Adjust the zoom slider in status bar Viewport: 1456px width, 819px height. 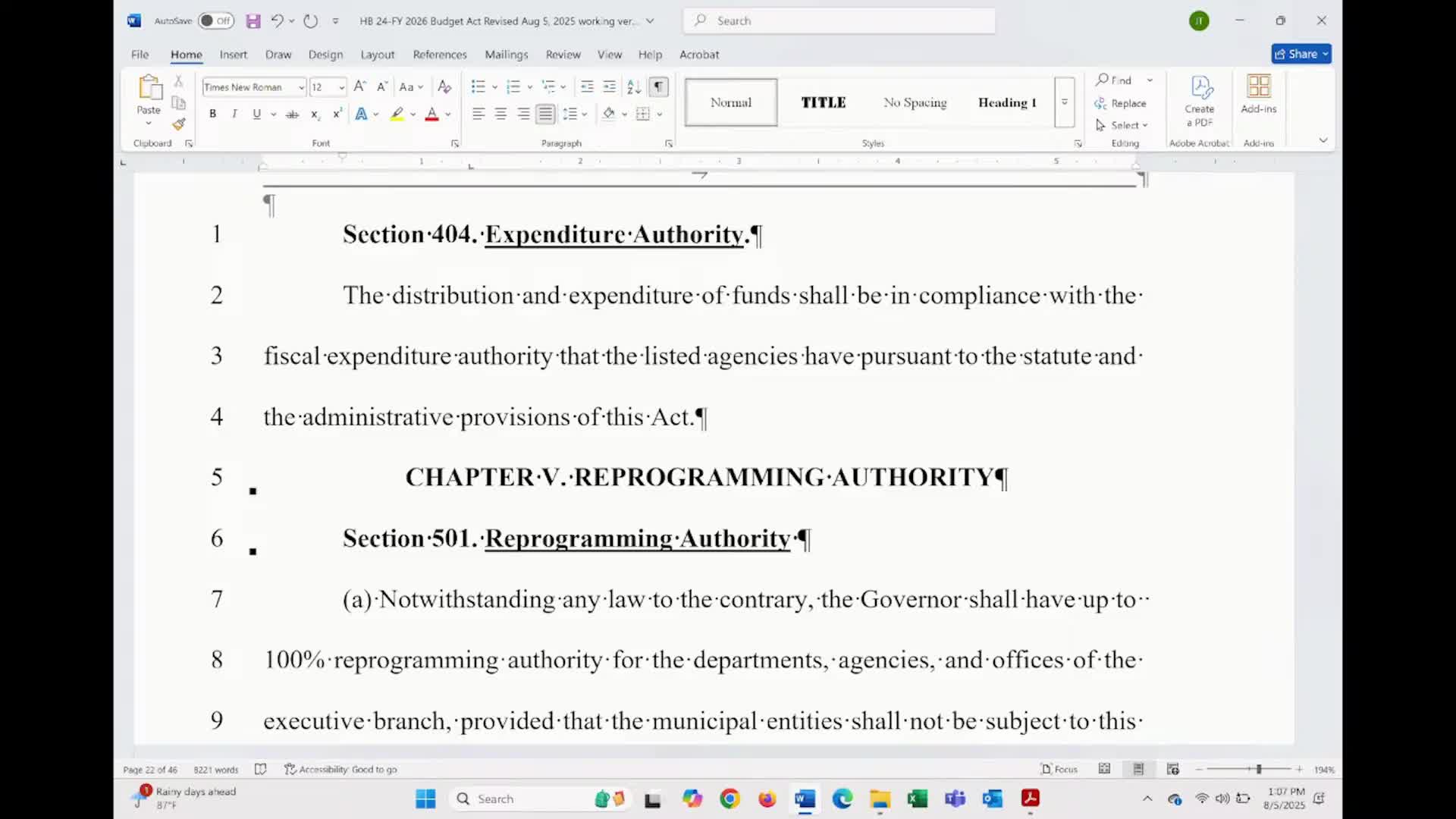tap(1258, 769)
